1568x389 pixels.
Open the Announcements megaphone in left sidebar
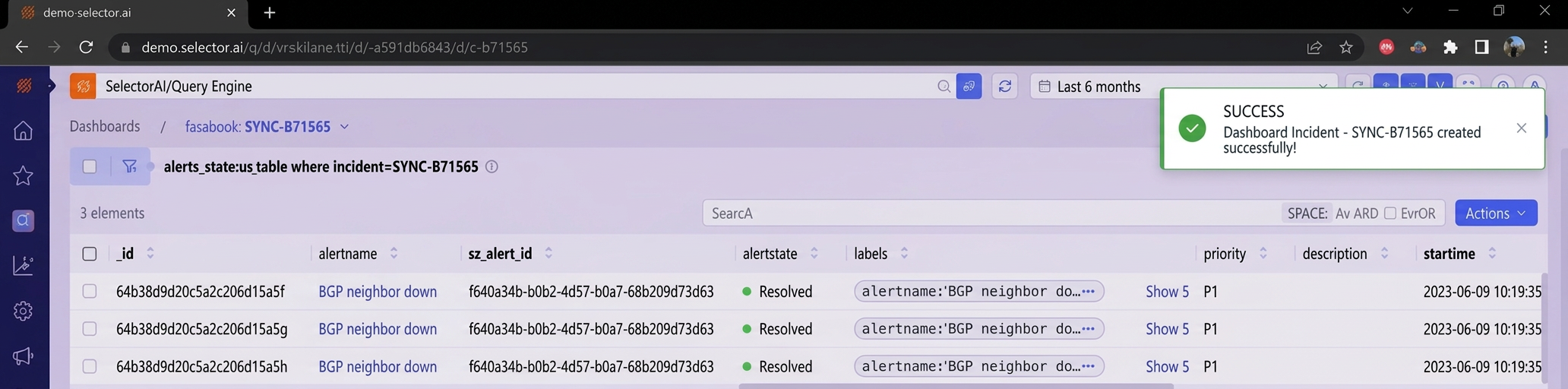23,356
